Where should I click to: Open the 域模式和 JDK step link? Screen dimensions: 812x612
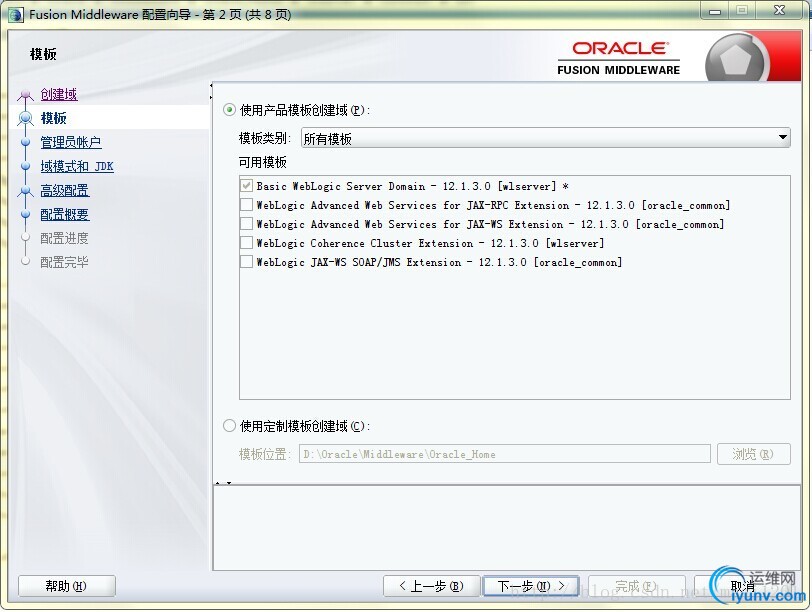77,166
